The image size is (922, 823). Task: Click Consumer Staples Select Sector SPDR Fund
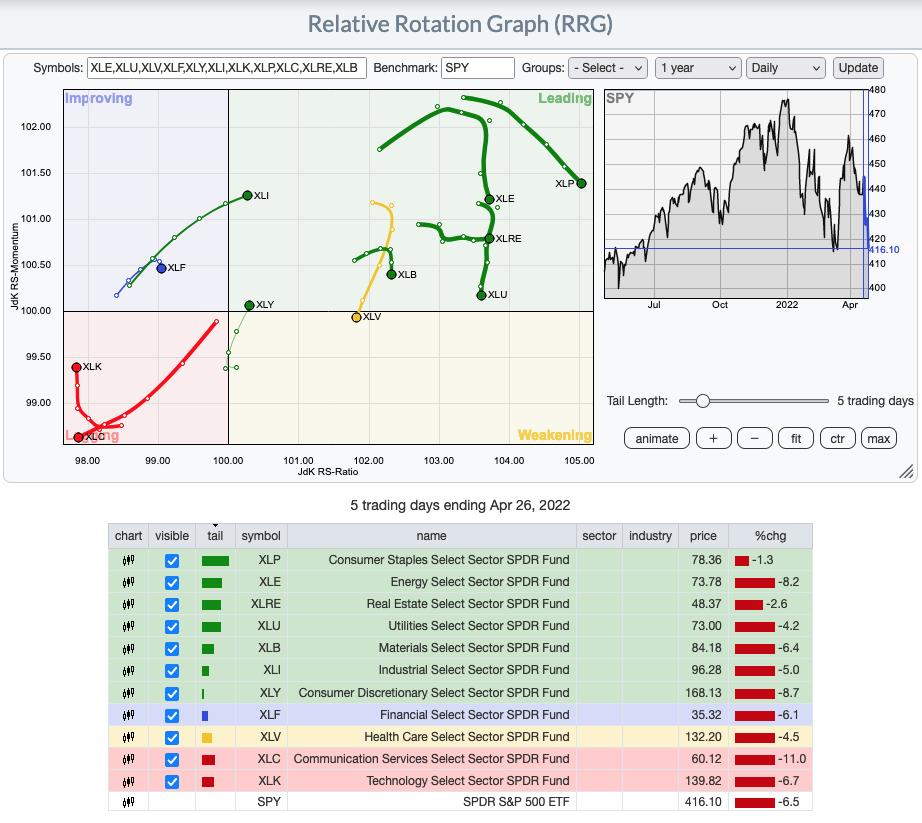click(449, 560)
